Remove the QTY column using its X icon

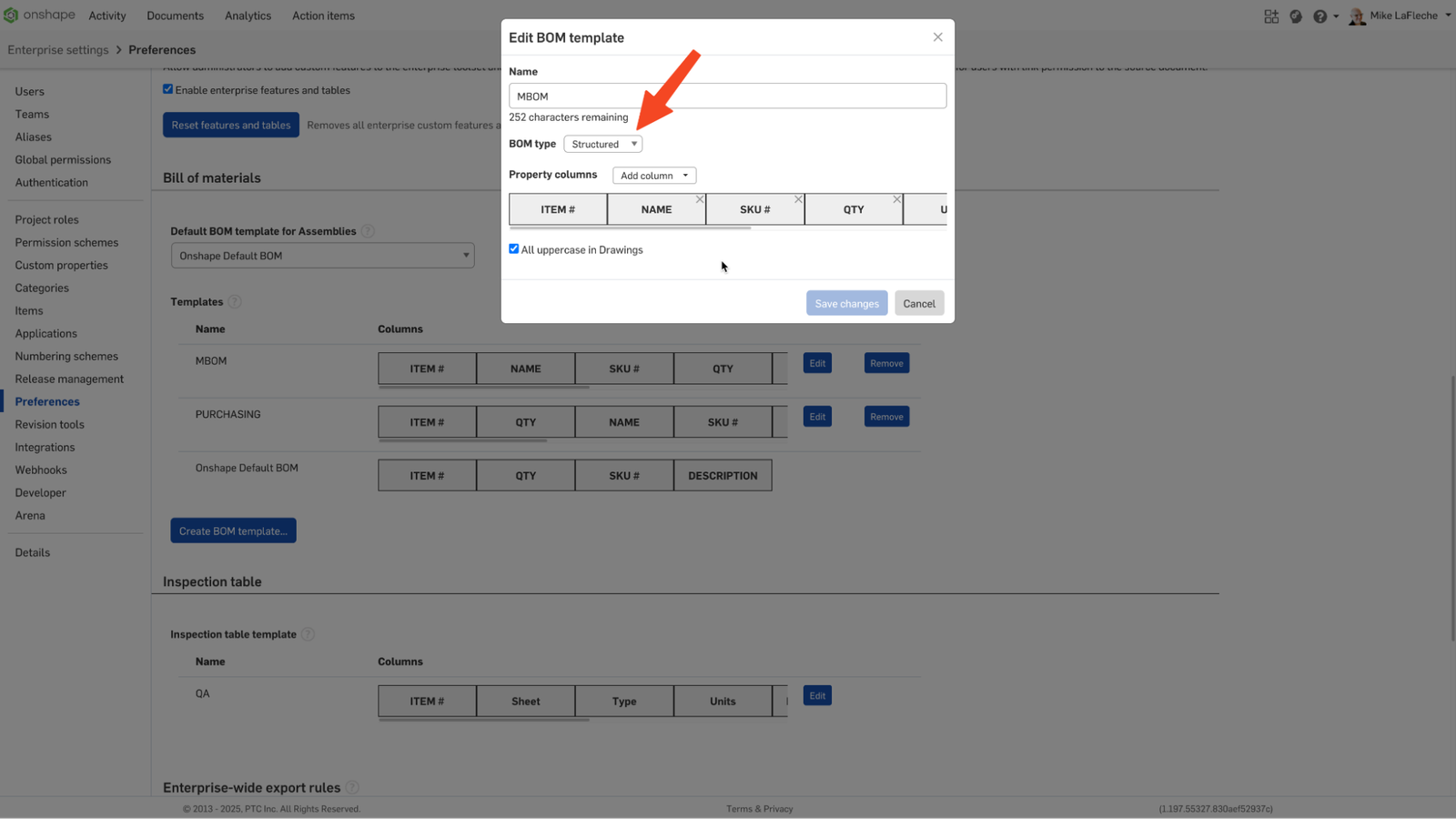(x=896, y=199)
